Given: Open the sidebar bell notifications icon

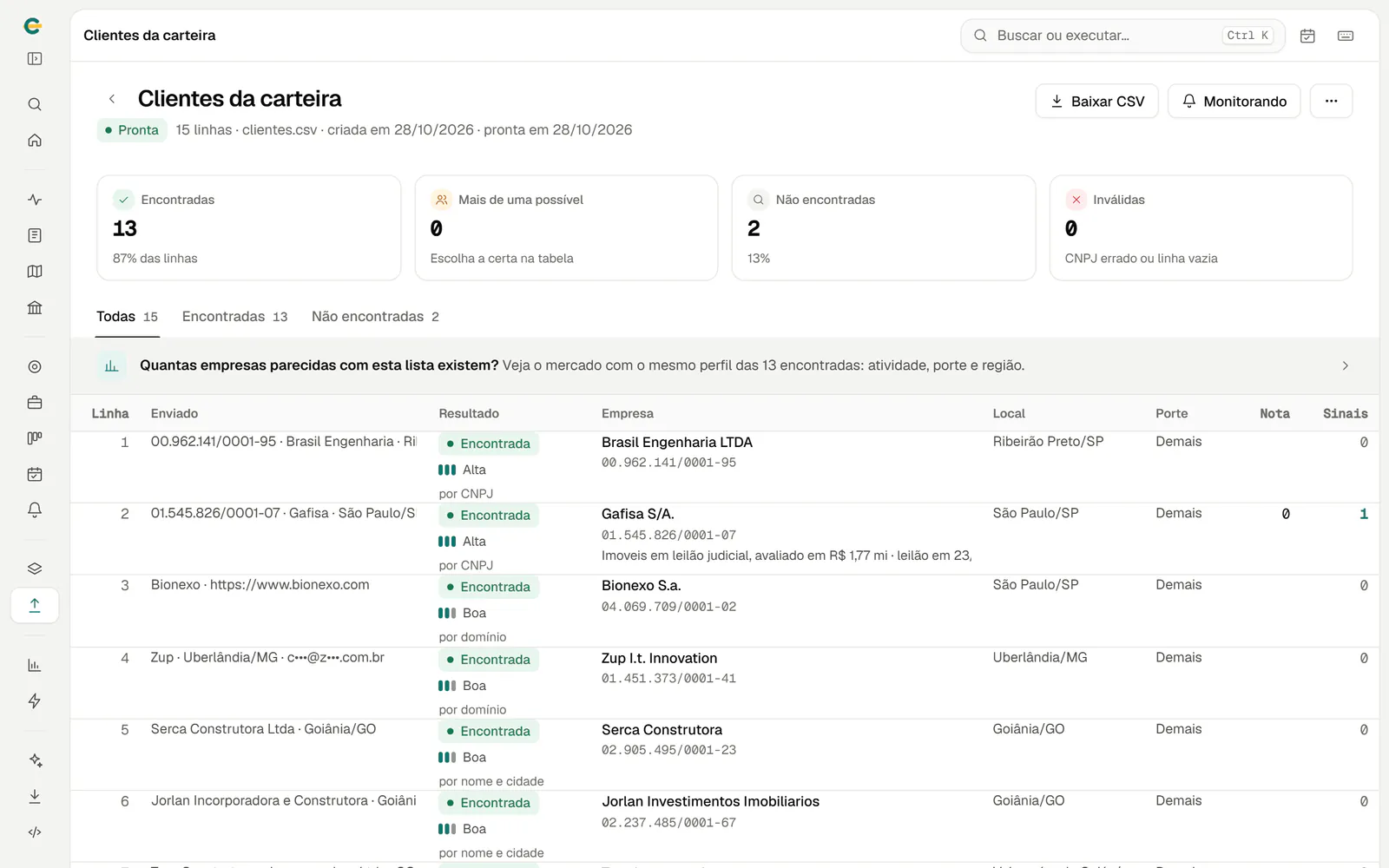Looking at the screenshot, I should [35, 510].
